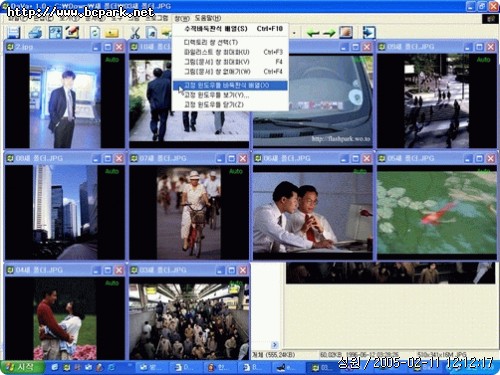Click the skyscrapers image in 08새 폴더.JPG
500x375 pixels.
click(x=65, y=212)
